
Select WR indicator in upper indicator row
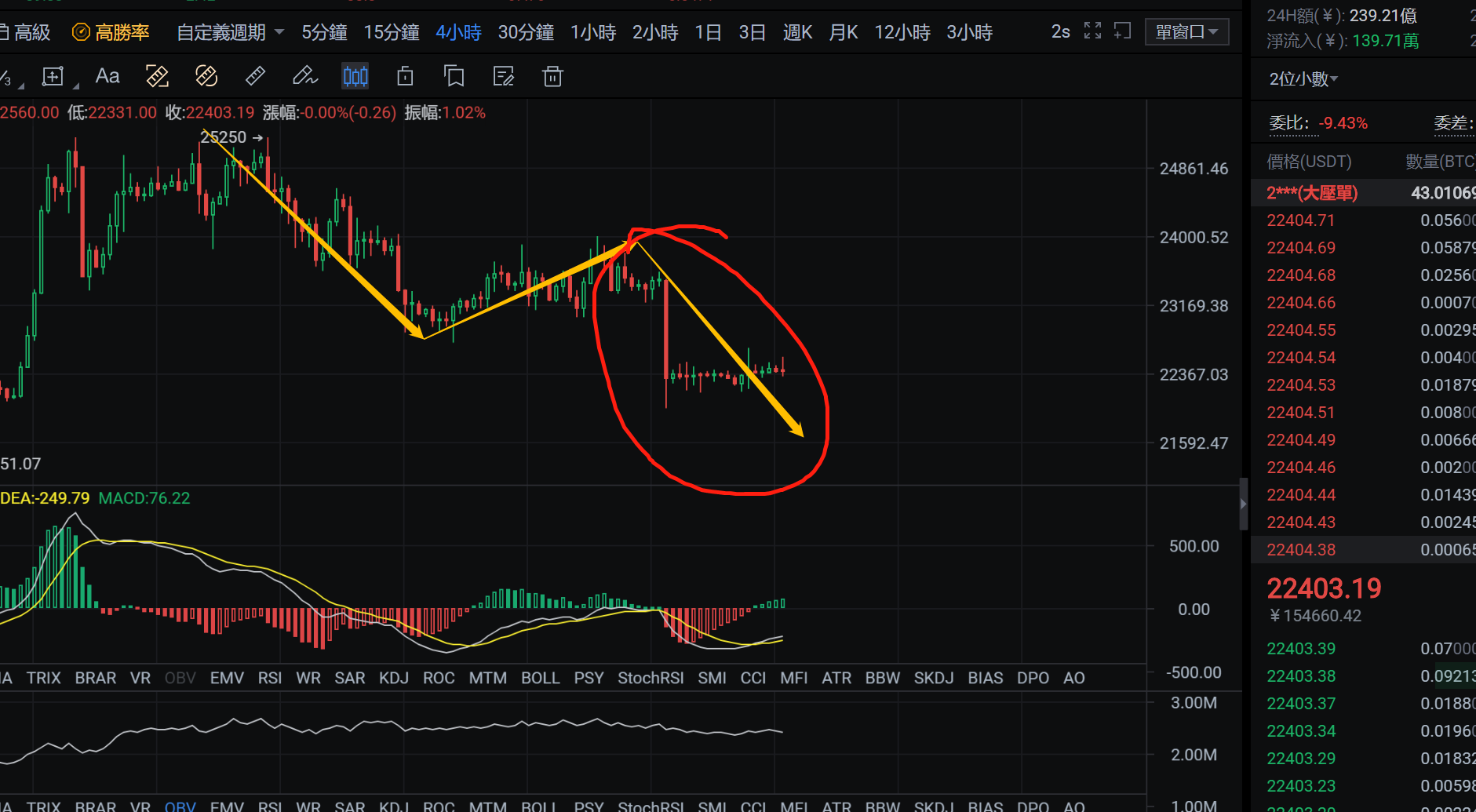pyautogui.click(x=308, y=678)
